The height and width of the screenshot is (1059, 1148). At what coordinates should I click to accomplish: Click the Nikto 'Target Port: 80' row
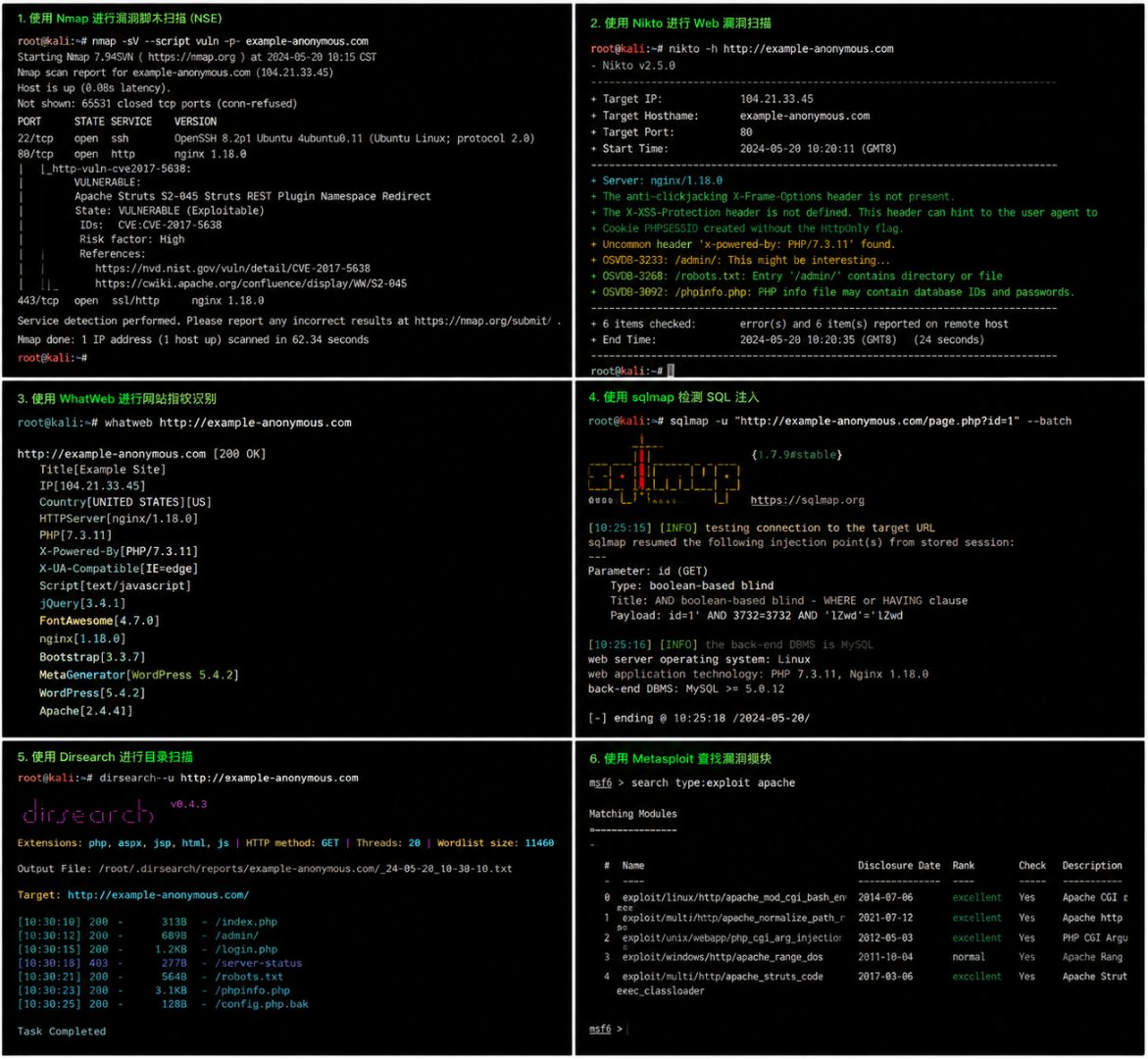click(672, 132)
